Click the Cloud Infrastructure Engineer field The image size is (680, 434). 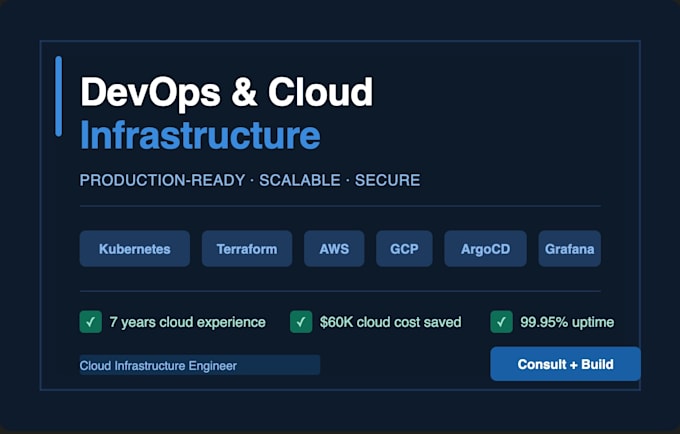(199, 365)
